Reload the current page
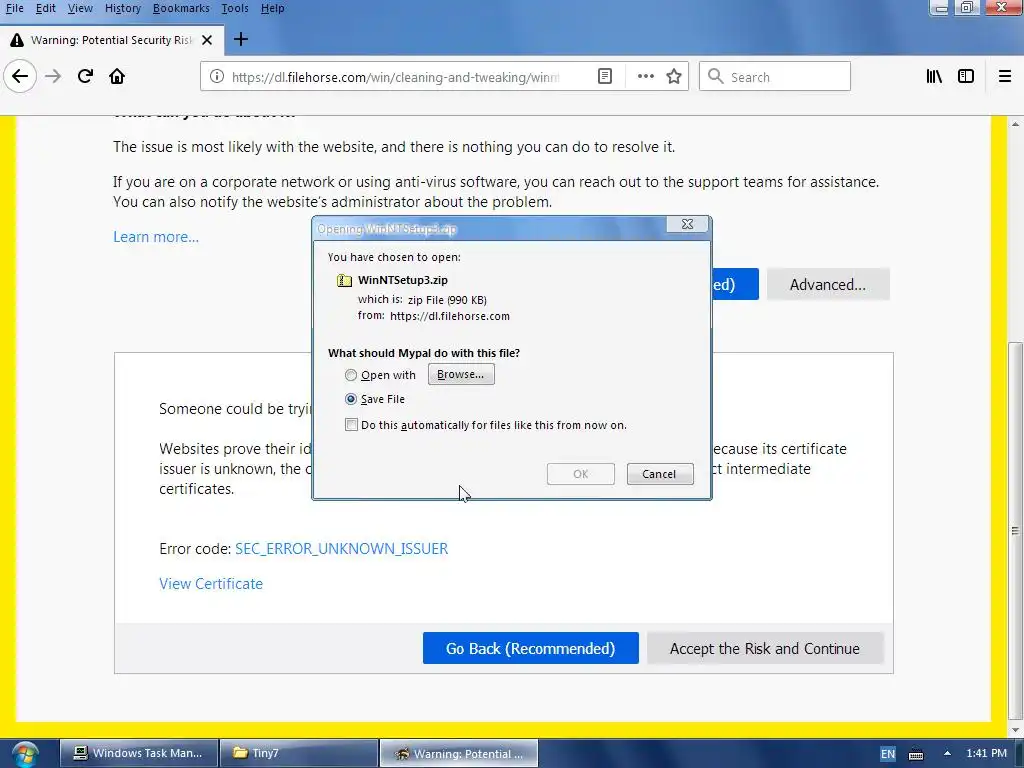This screenshot has height=768, width=1024. [85, 76]
